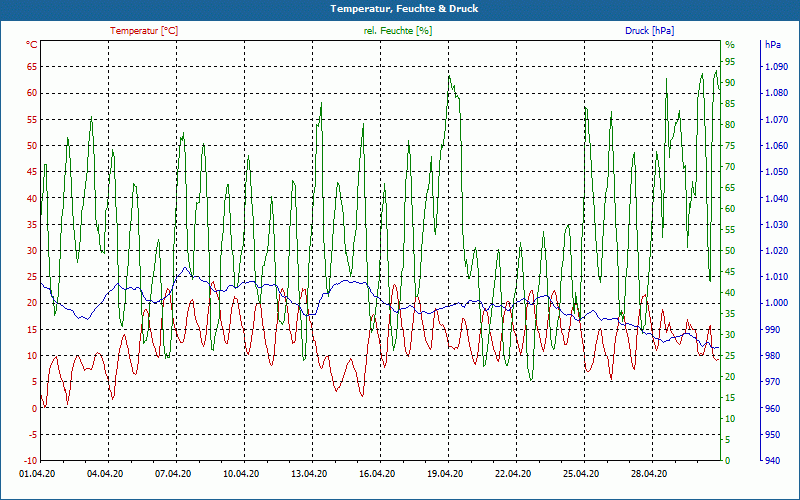Click the pressure axis value 1.010
Screen dimensions: 800x500
pyautogui.click(x=776, y=277)
